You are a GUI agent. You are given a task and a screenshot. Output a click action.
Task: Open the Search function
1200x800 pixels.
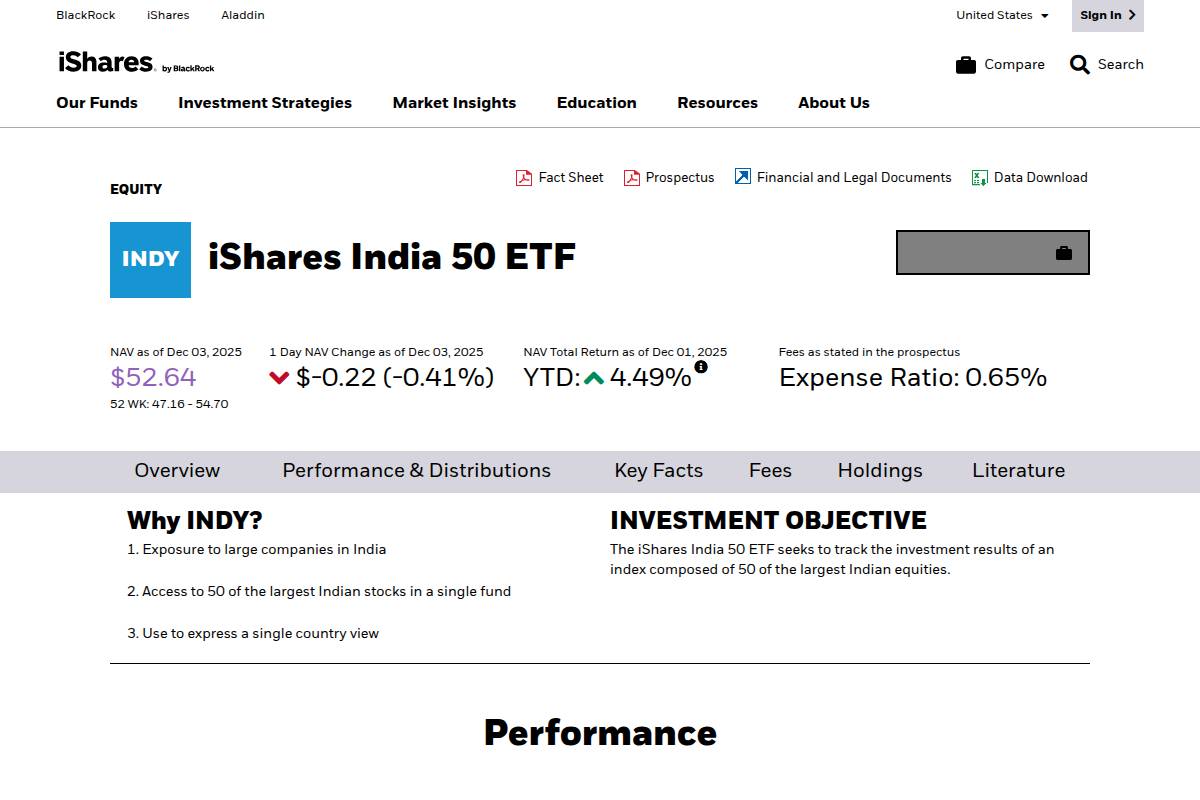click(x=1107, y=64)
